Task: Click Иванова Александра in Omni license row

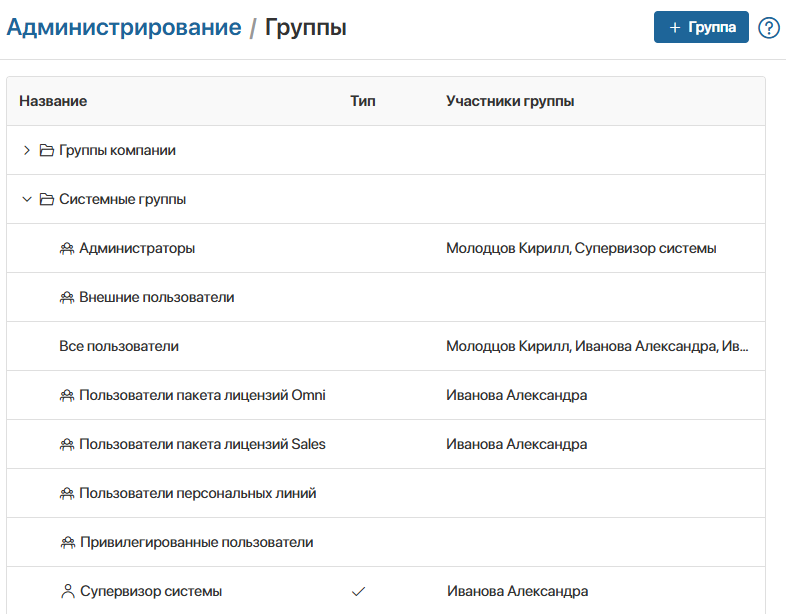Action: tap(516, 395)
